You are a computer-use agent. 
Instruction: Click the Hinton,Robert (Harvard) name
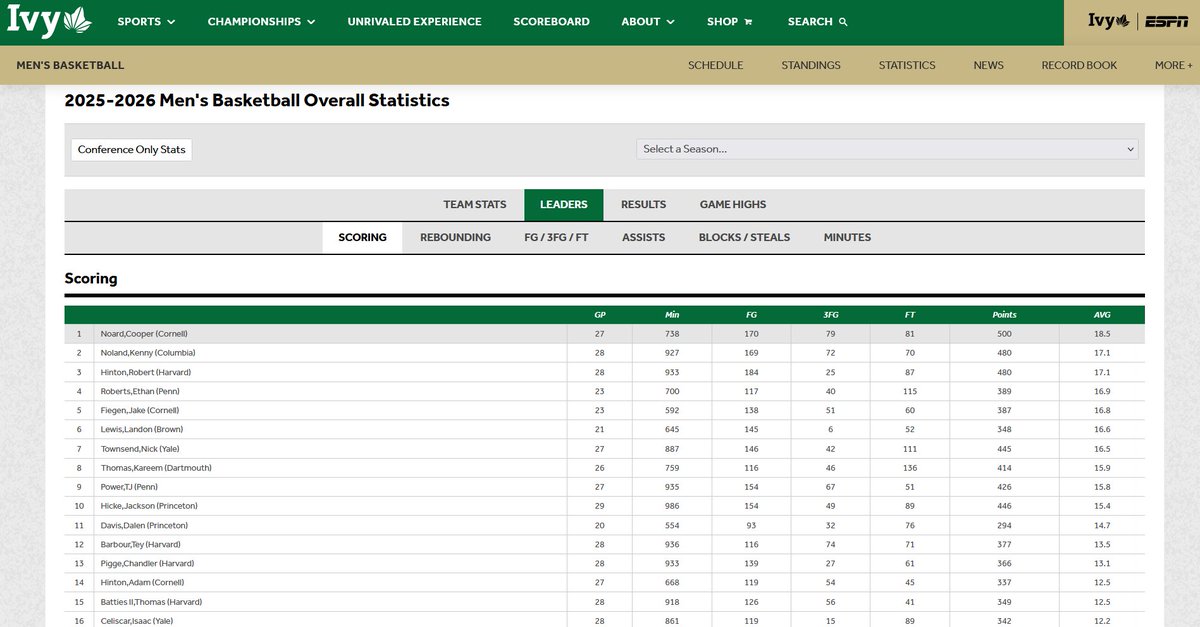pos(145,372)
